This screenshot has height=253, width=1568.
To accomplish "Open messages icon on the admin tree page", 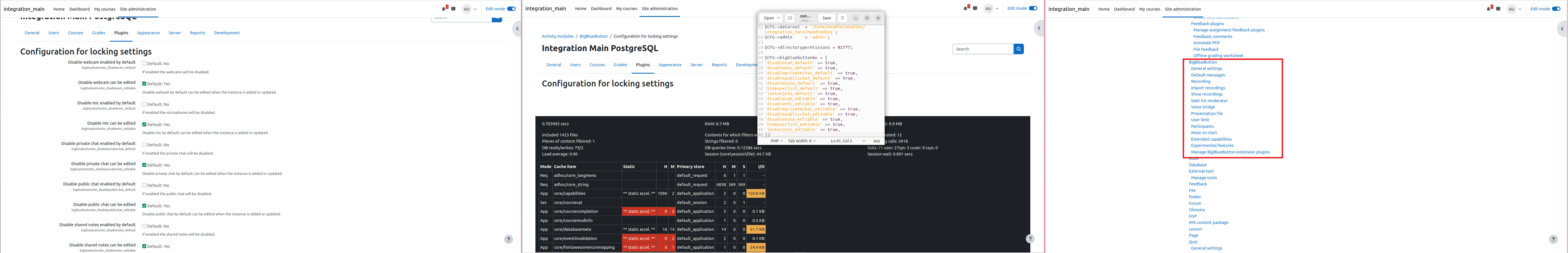I will pyautogui.click(x=1498, y=9).
